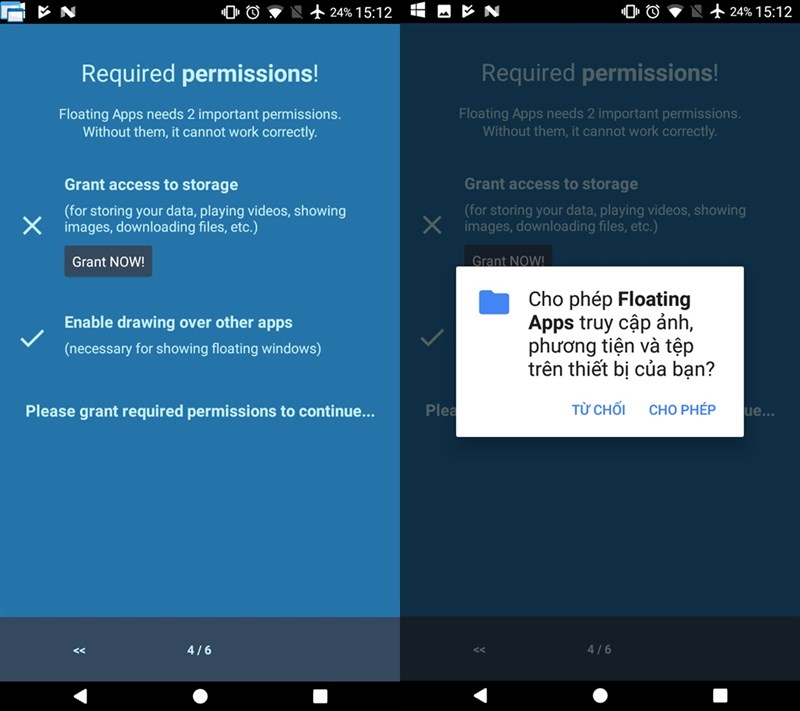Allow permission with CHO PHÉP
The image size is (800, 711).
pyautogui.click(x=682, y=409)
